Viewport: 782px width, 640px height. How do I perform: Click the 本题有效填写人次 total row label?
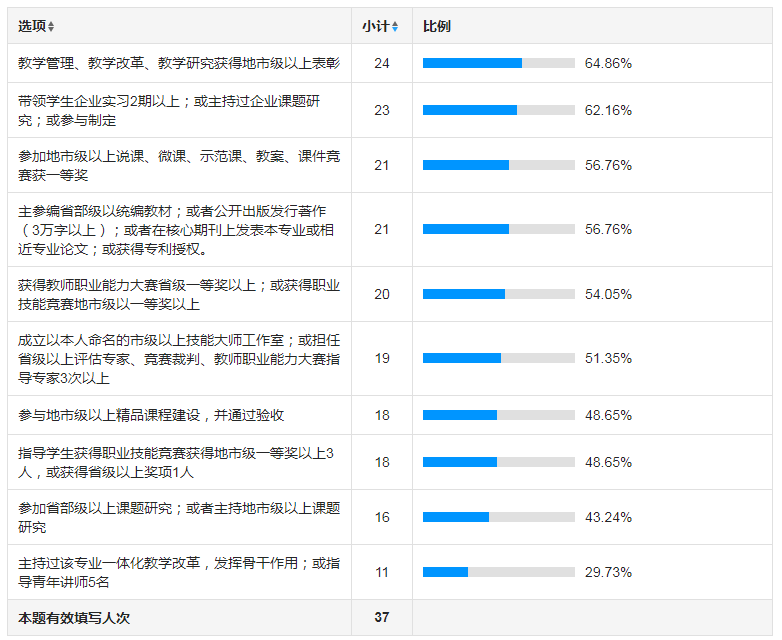[x=74, y=618]
